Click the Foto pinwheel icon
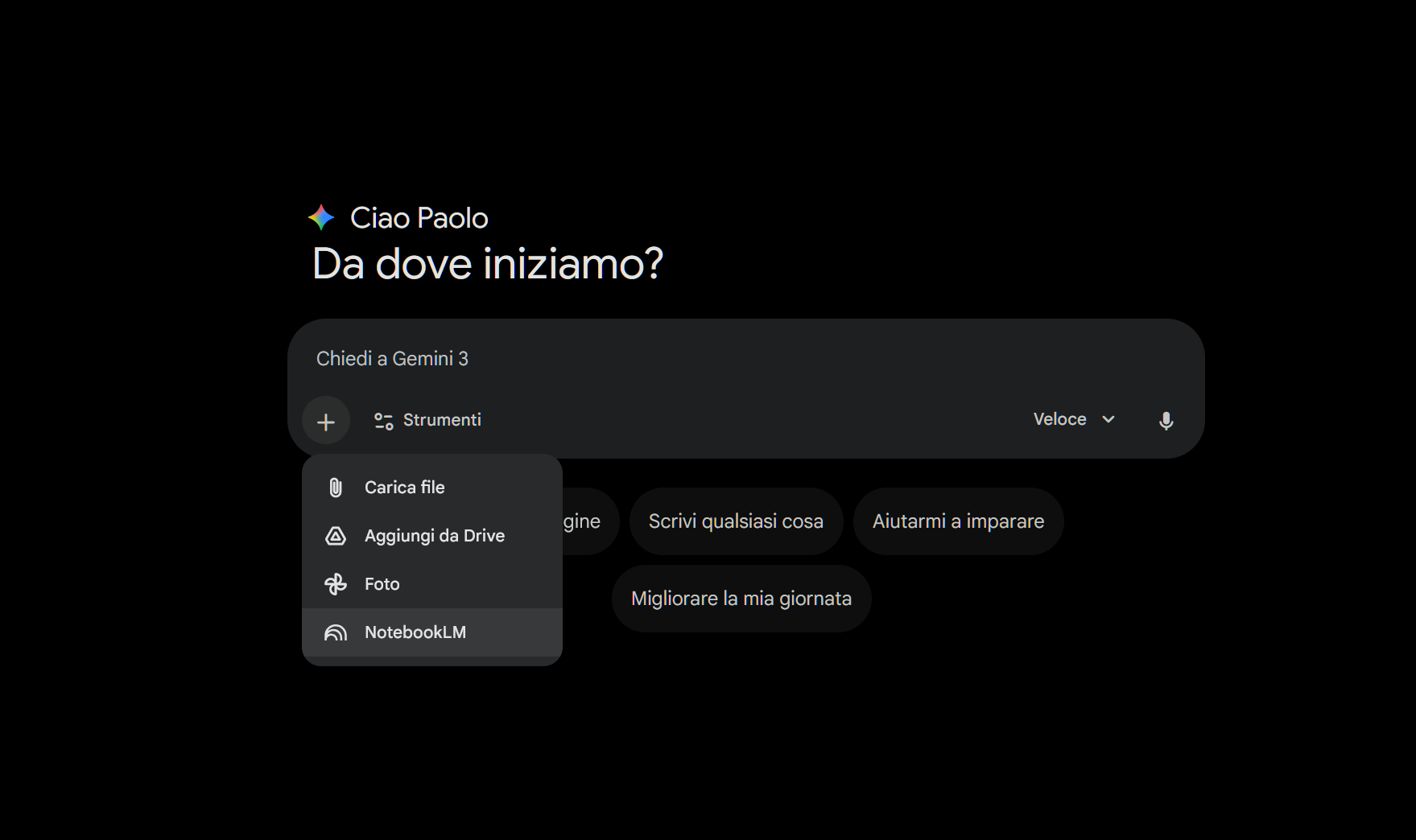The width and height of the screenshot is (1416, 840). point(336,584)
